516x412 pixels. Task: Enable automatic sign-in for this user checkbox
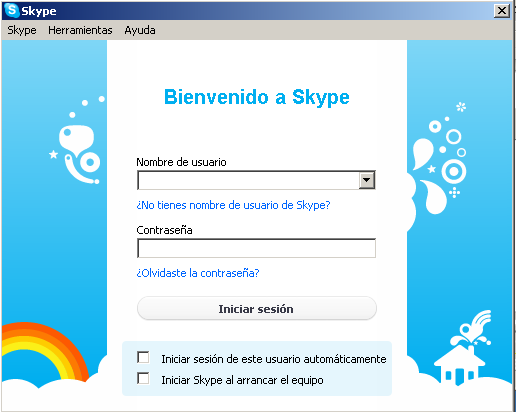[143, 357]
